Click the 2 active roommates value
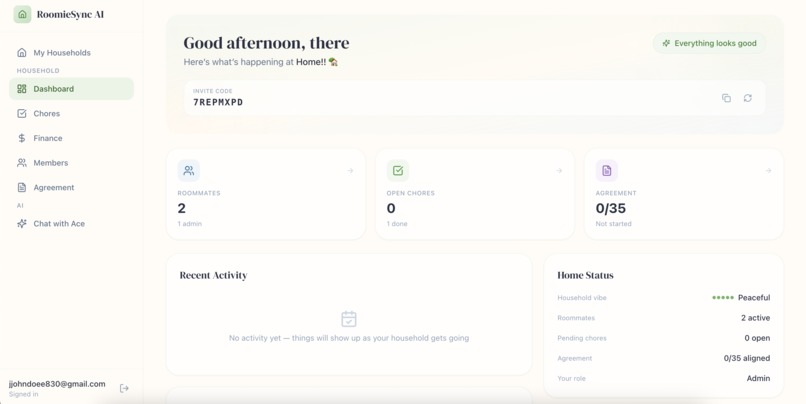 (756, 318)
